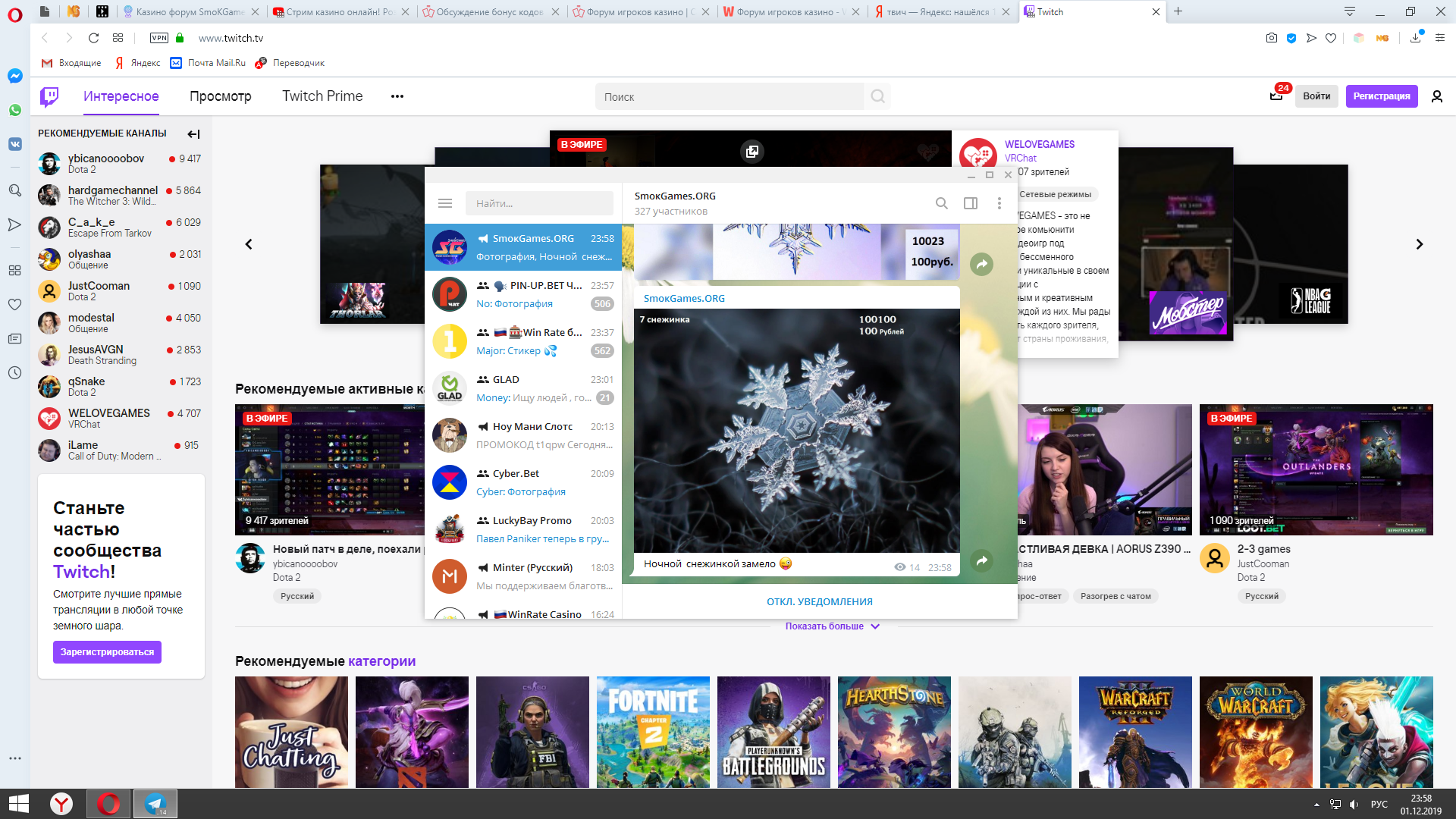Open Messenger in Opera sidebar
The image size is (1456, 819).
coord(14,76)
